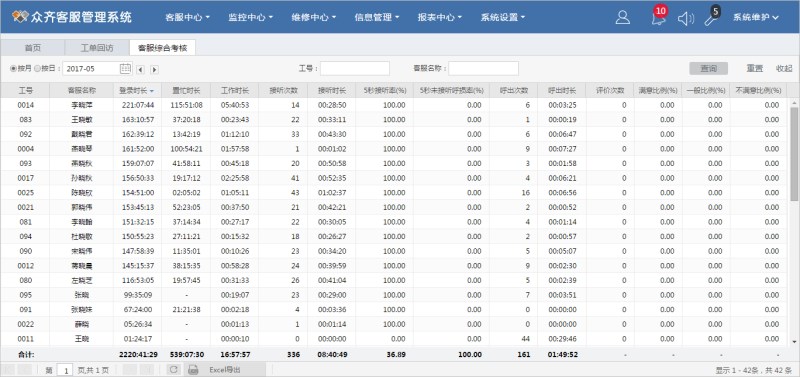
Task: Open the 系统维护 user dropdown
Action: tap(756, 17)
